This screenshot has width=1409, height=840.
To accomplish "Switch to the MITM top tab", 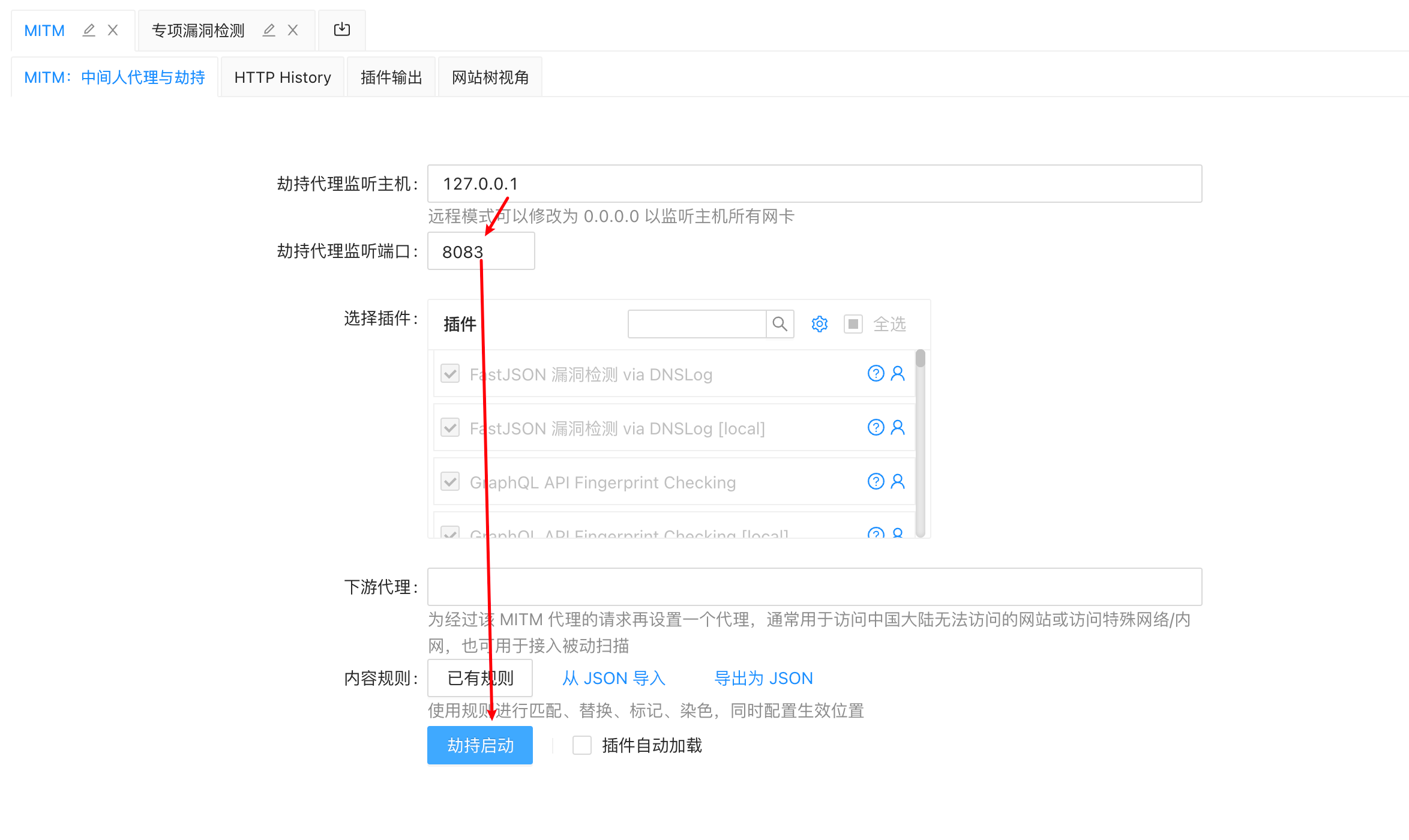I will 44,31.
